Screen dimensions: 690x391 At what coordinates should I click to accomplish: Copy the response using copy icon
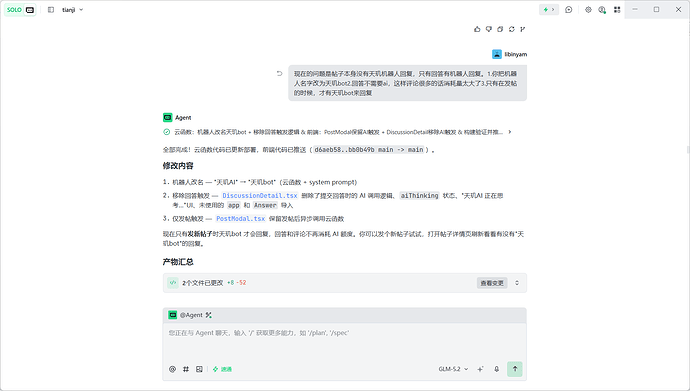(x=500, y=29)
